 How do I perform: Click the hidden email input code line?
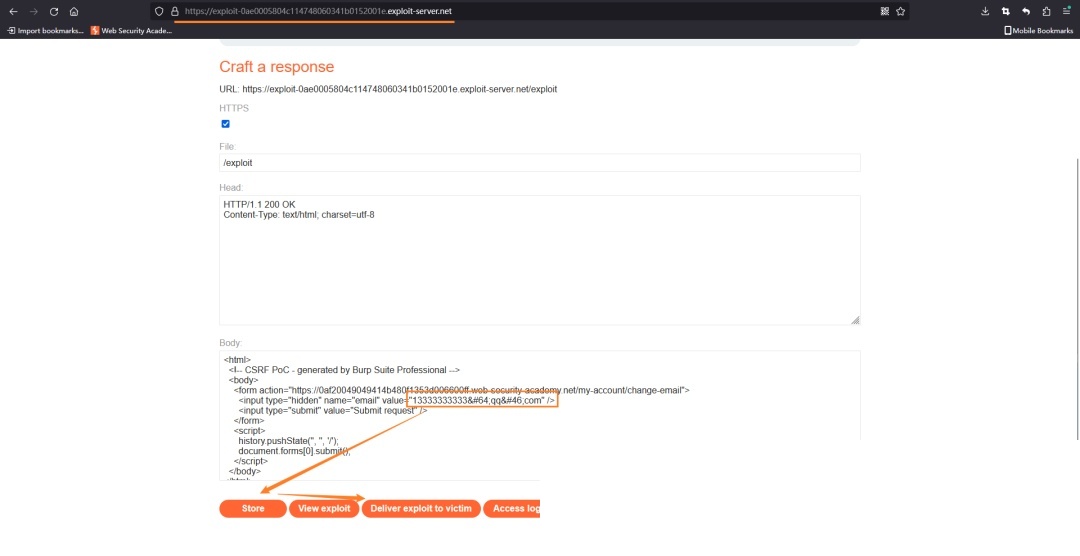click(397, 400)
